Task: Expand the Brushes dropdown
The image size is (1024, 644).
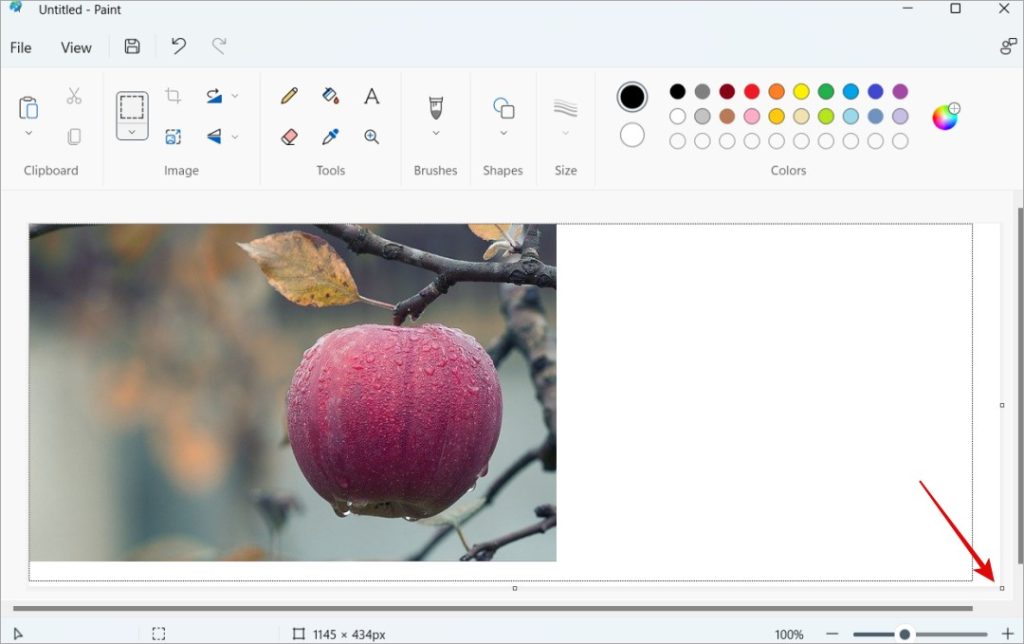Action: pyautogui.click(x=436, y=133)
